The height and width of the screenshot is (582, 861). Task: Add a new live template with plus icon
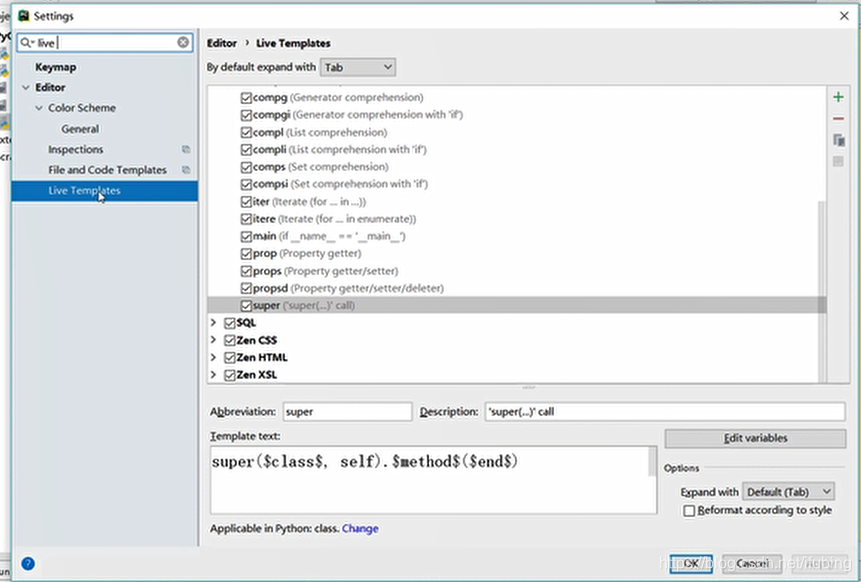[x=838, y=97]
